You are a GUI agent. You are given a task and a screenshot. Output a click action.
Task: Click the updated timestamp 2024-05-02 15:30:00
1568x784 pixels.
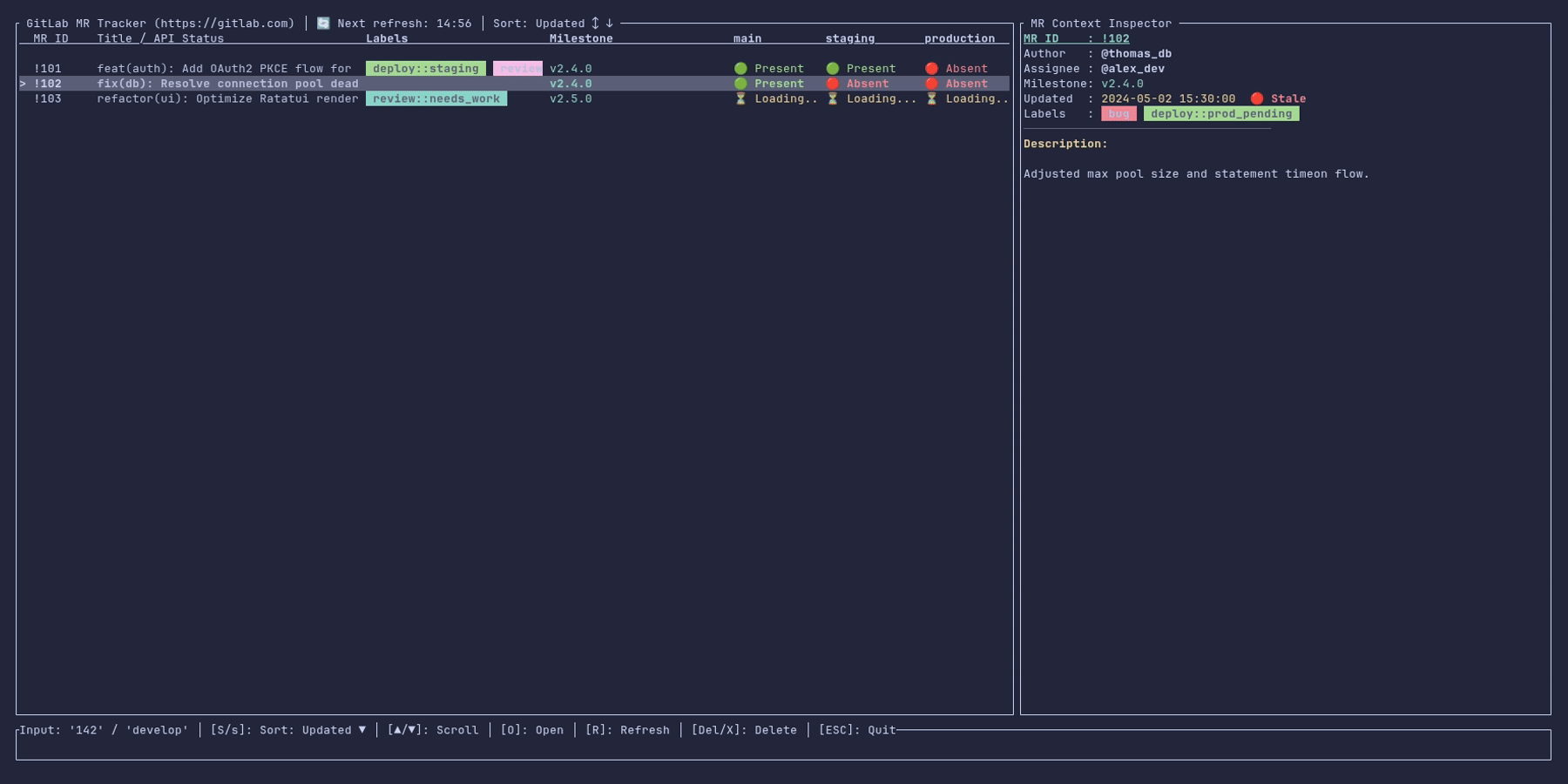pos(1168,98)
